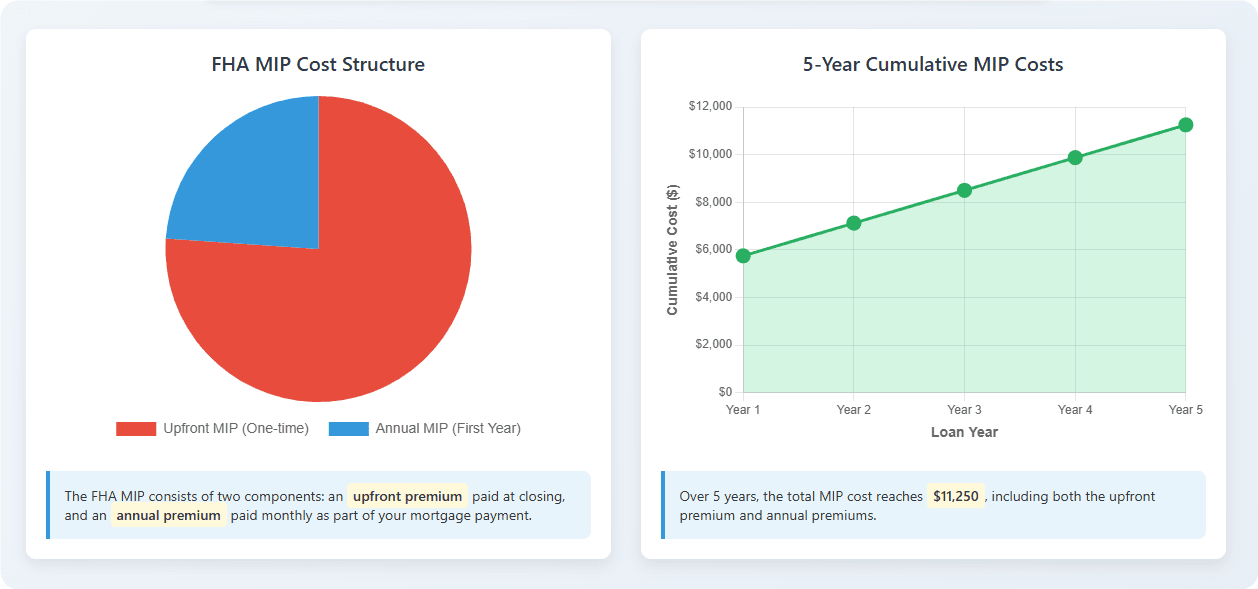Click the "Cumulative Cost ($)" y-axis title
Image resolution: width=1258 pixels, height=589 pixels.
point(672,250)
